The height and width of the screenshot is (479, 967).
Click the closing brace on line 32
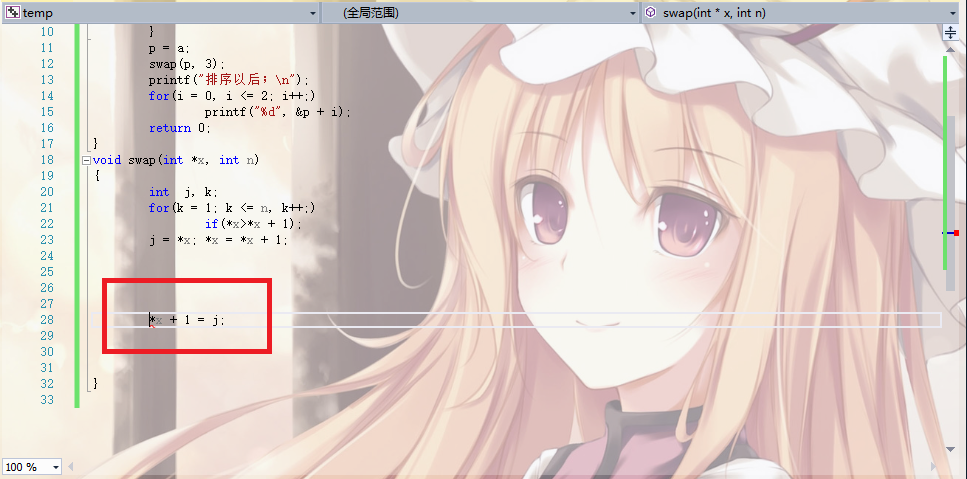pos(96,384)
